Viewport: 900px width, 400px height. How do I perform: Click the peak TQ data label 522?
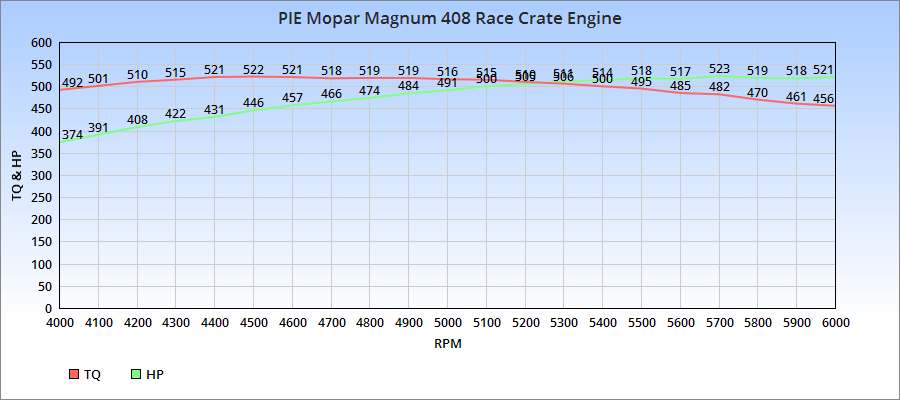click(253, 69)
